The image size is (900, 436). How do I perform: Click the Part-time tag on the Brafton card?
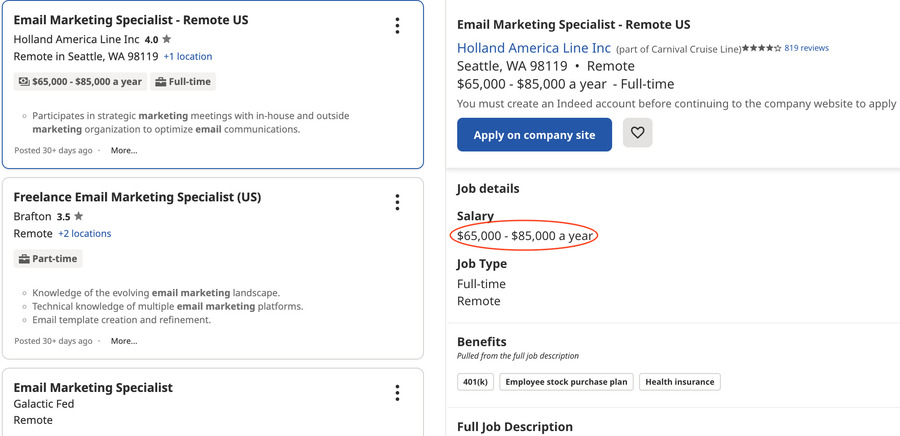coord(48,259)
